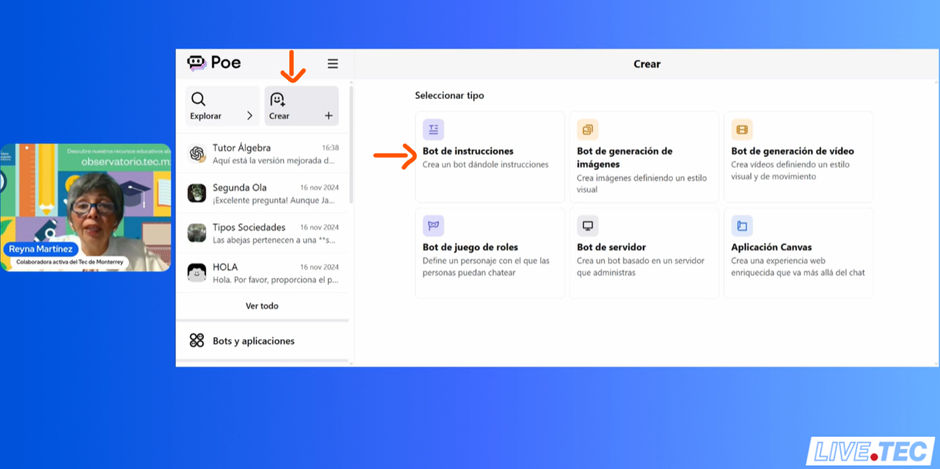The height and width of the screenshot is (469, 940).
Task: Select the Bot de generación de video icon
Action: [x=741, y=129]
